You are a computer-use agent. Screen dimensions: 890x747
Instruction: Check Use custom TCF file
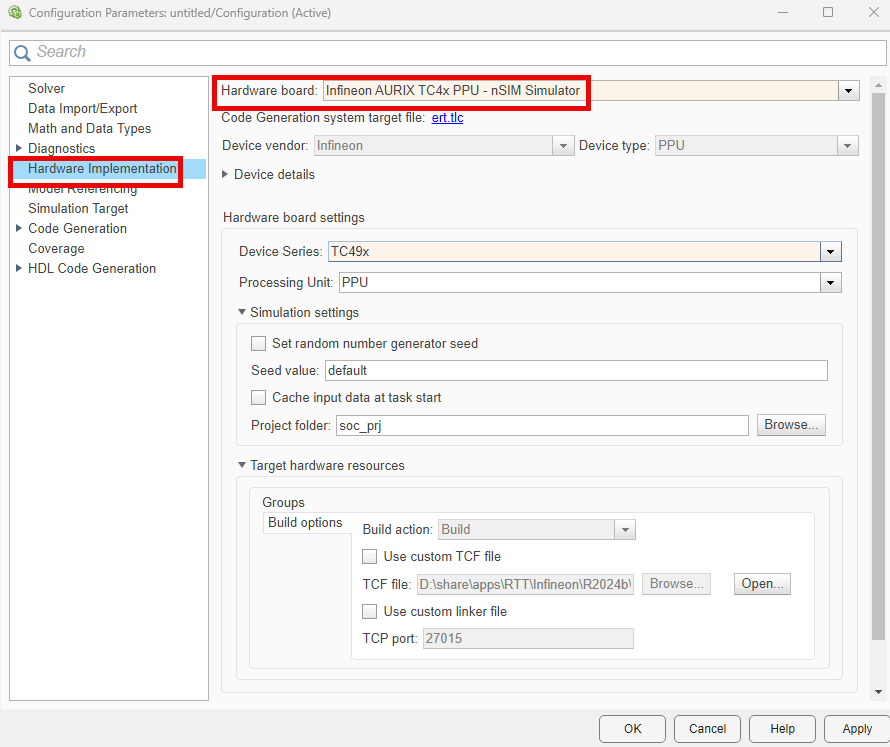tap(370, 556)
